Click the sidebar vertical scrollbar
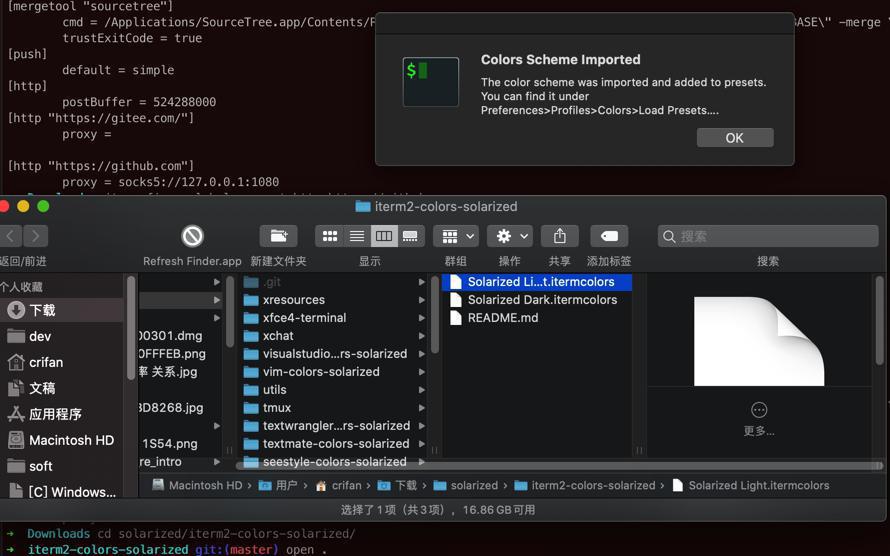The image size is (890, 556). (131, 327)
